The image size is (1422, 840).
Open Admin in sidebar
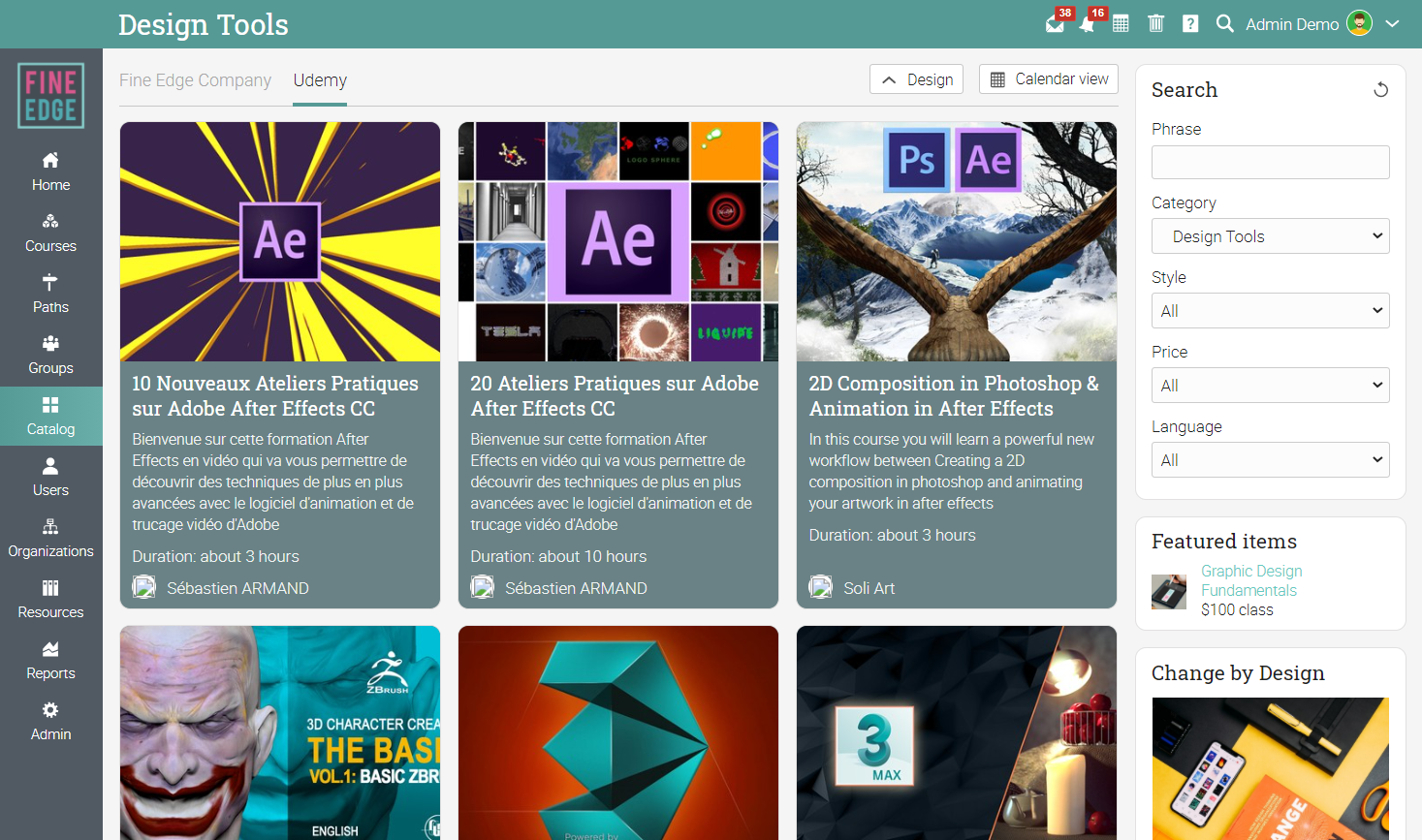tap(51, 722)
